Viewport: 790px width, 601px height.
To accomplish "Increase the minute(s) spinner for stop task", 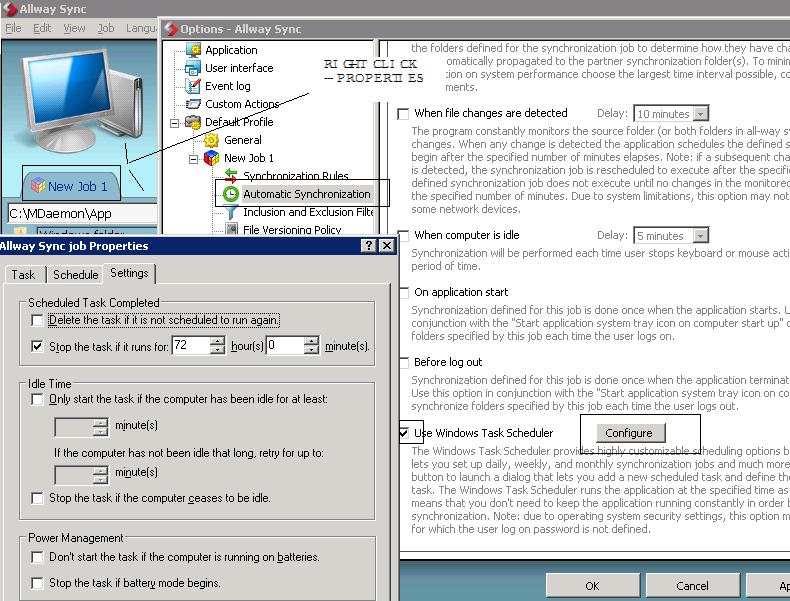I will (x=312, y=342).
